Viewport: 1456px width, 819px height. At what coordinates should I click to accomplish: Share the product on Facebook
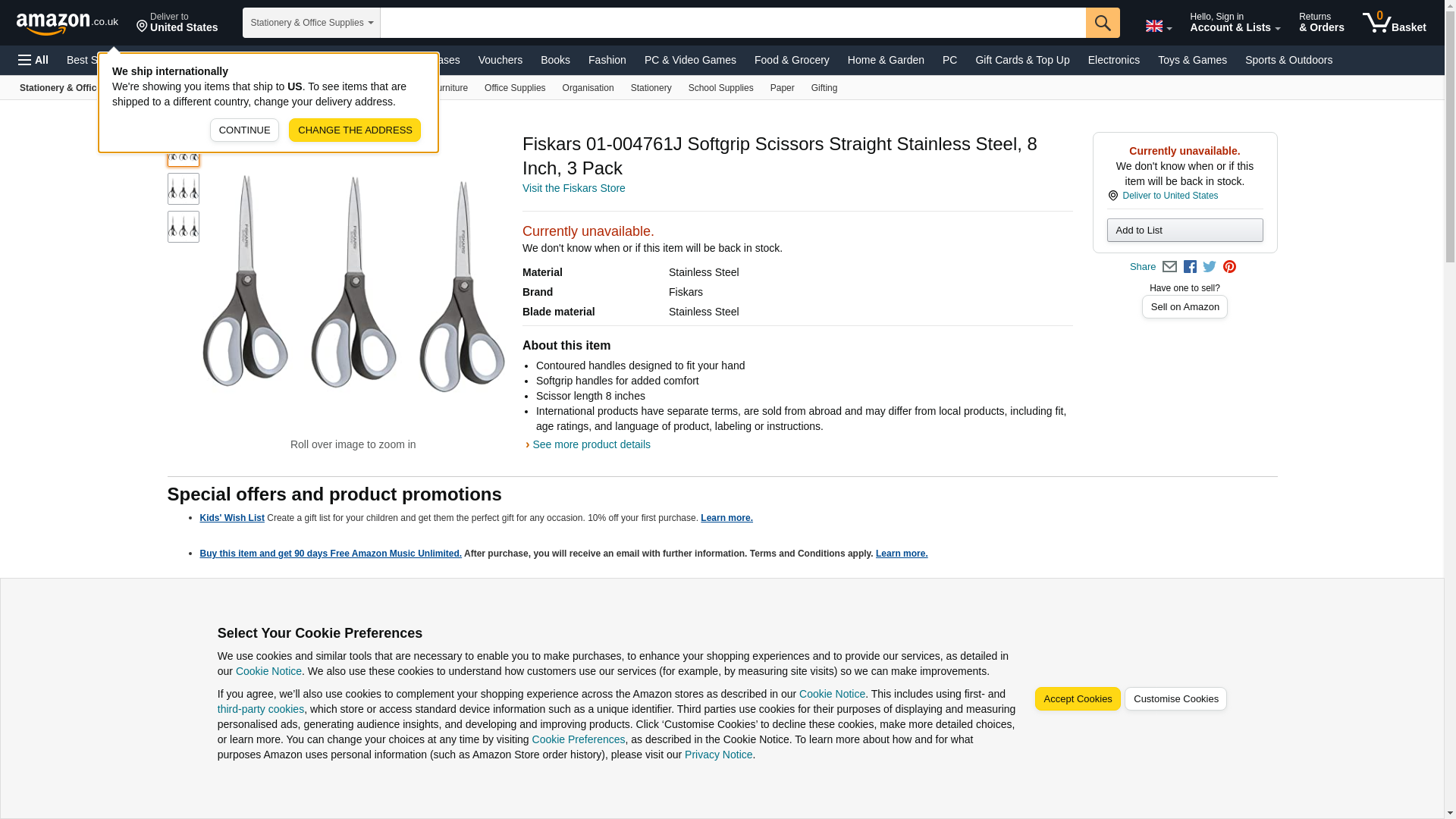coord(1190,267)
